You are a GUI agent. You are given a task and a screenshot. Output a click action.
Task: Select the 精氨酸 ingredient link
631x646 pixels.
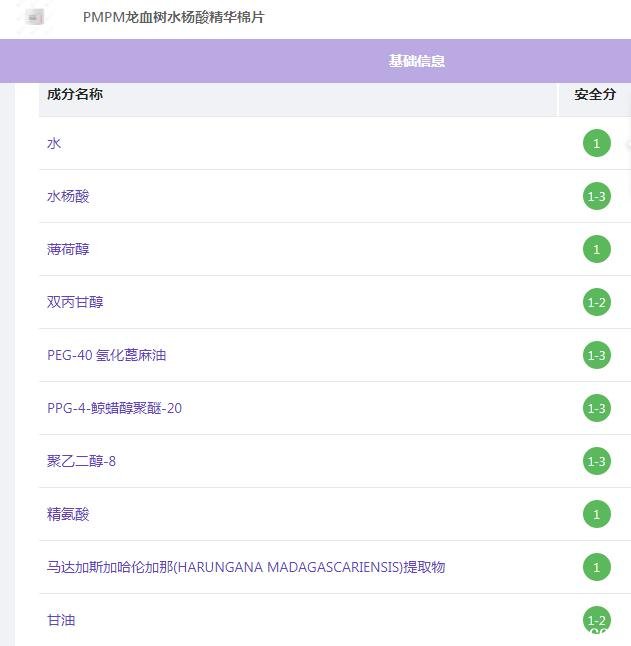[x=68, y=514]
